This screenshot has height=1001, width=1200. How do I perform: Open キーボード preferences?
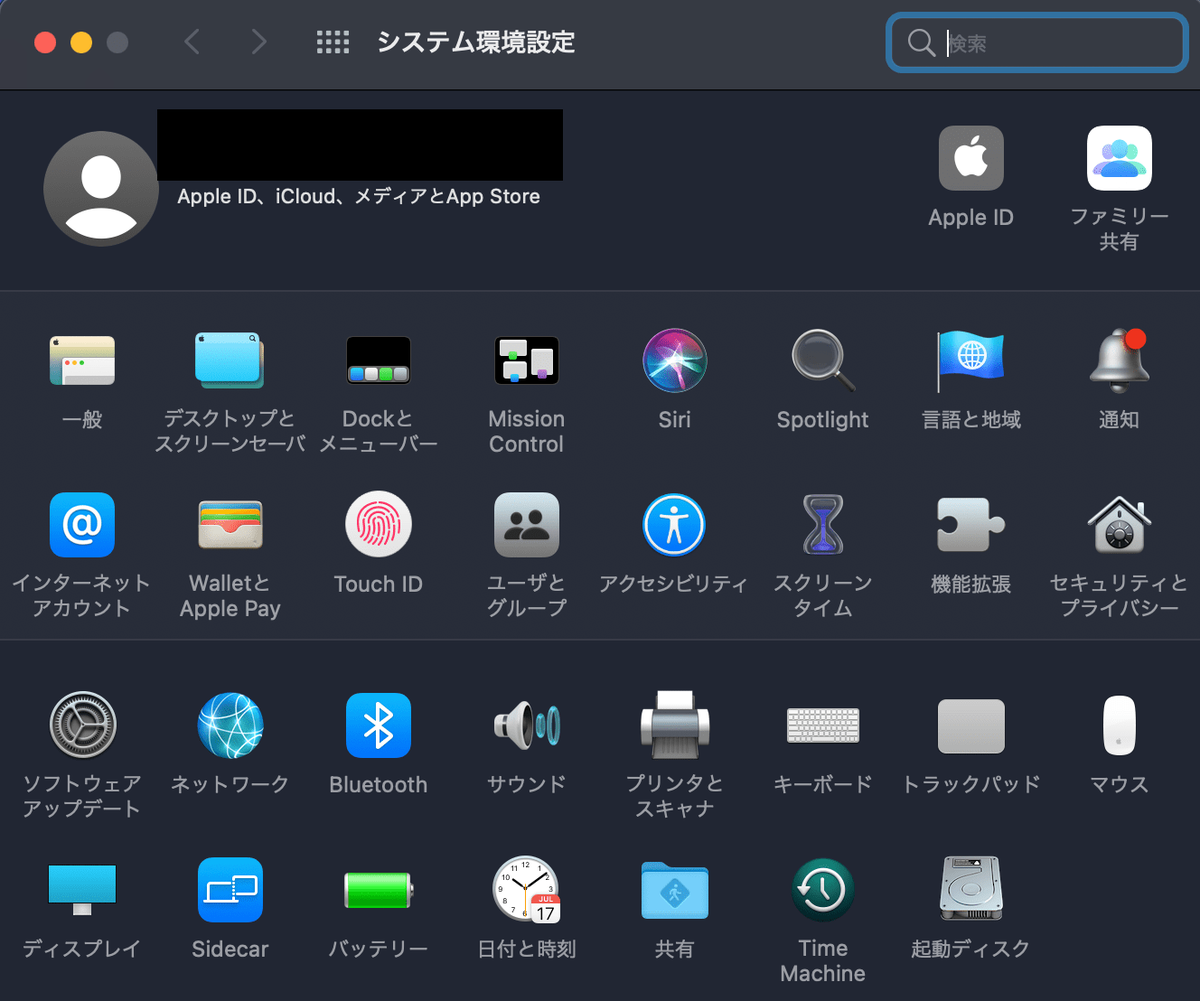pyautogui.click(x=823, y=725)
